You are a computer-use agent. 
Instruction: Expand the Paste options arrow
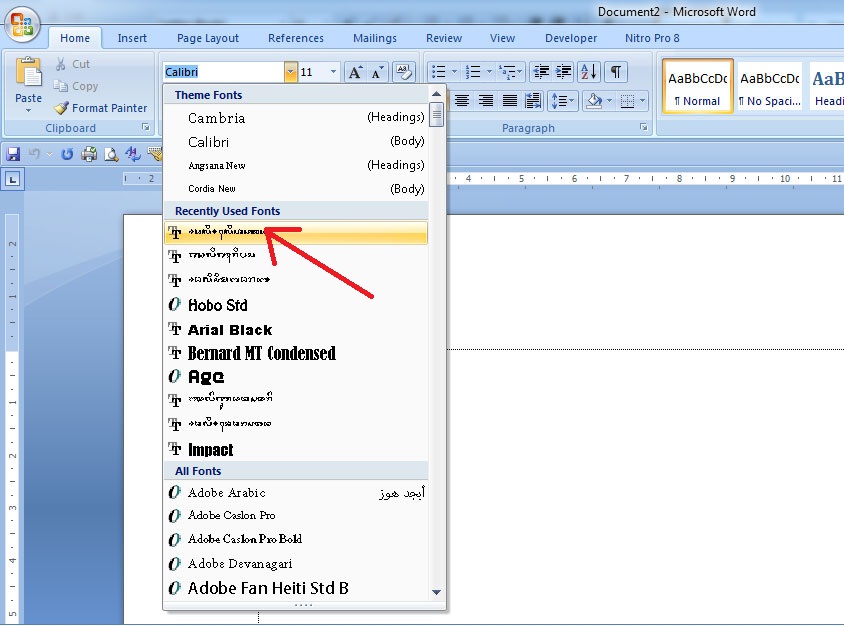[x=29, y=110]
